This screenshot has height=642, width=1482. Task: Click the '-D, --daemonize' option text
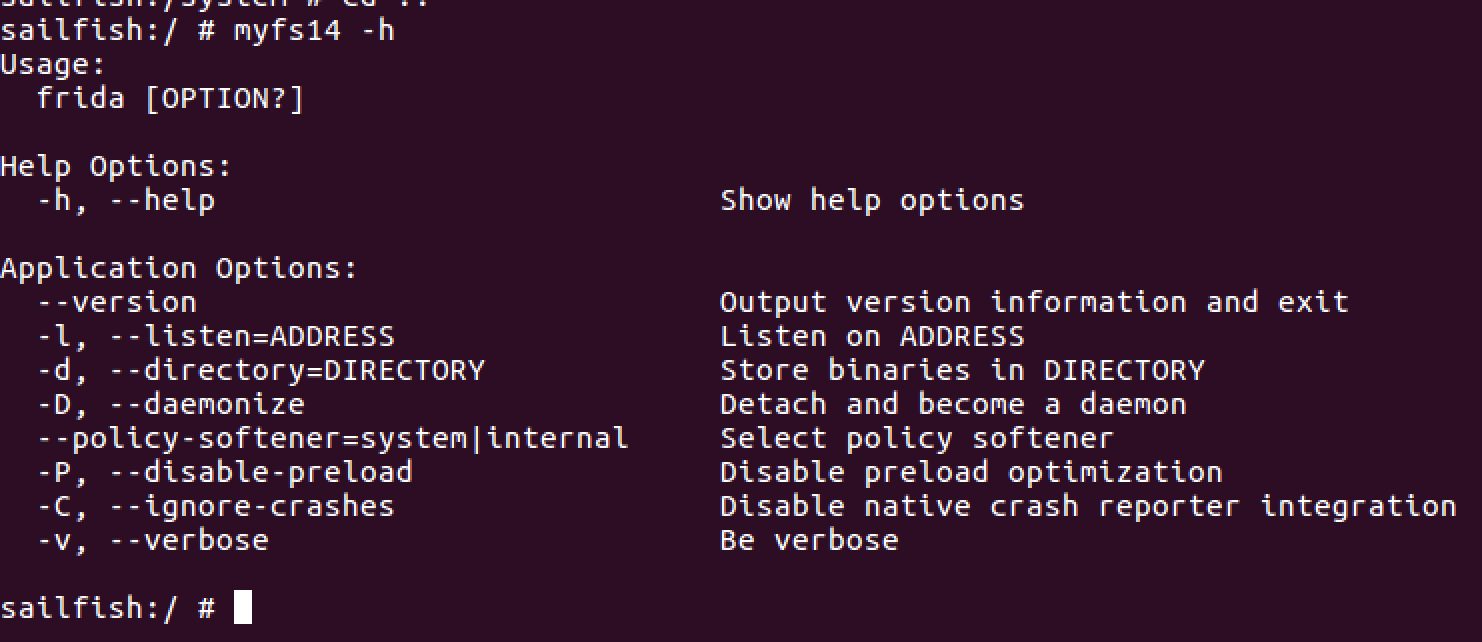[171, 404]
